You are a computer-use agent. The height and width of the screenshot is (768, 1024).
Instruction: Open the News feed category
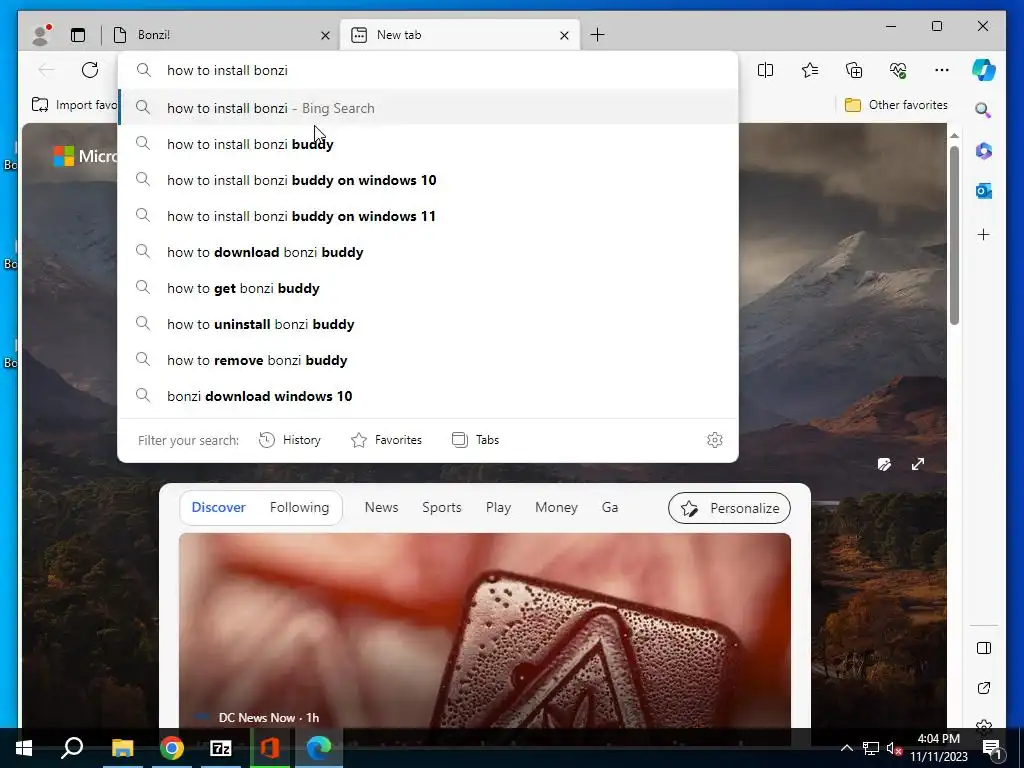pyautogui.click(x=381, y=507)
